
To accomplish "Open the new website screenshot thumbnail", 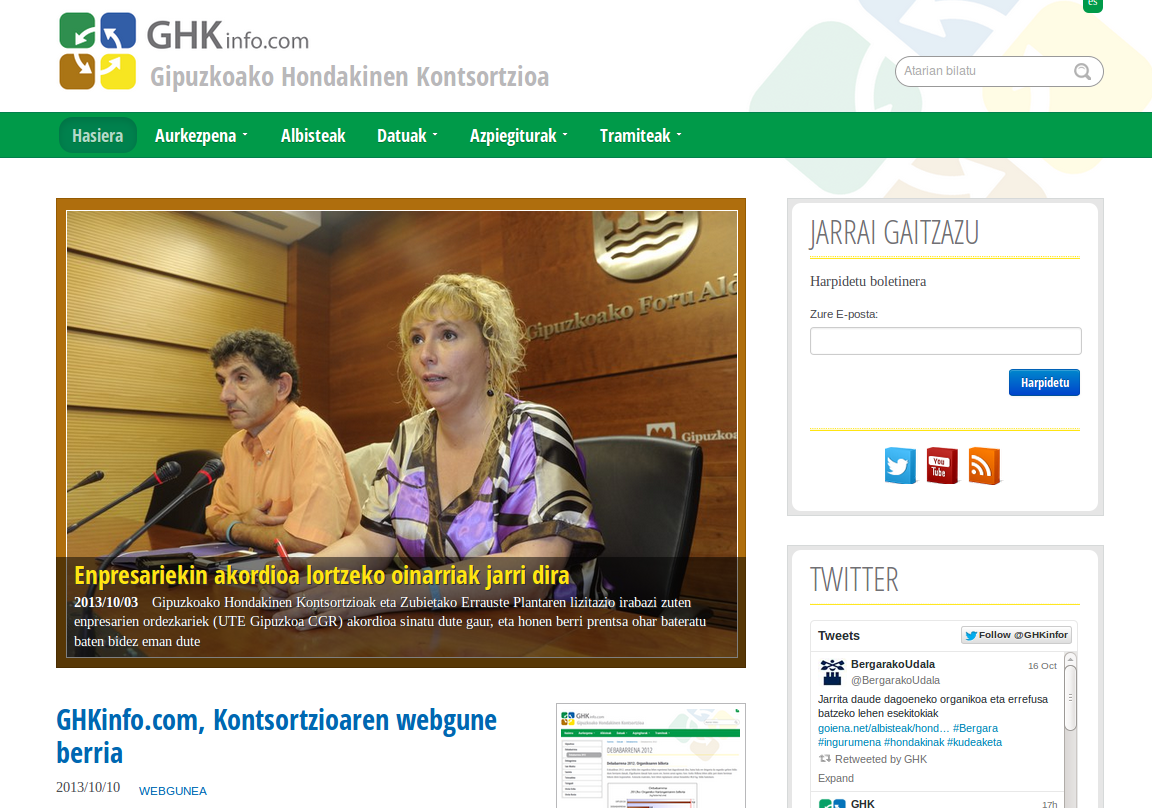I will 651,756.
